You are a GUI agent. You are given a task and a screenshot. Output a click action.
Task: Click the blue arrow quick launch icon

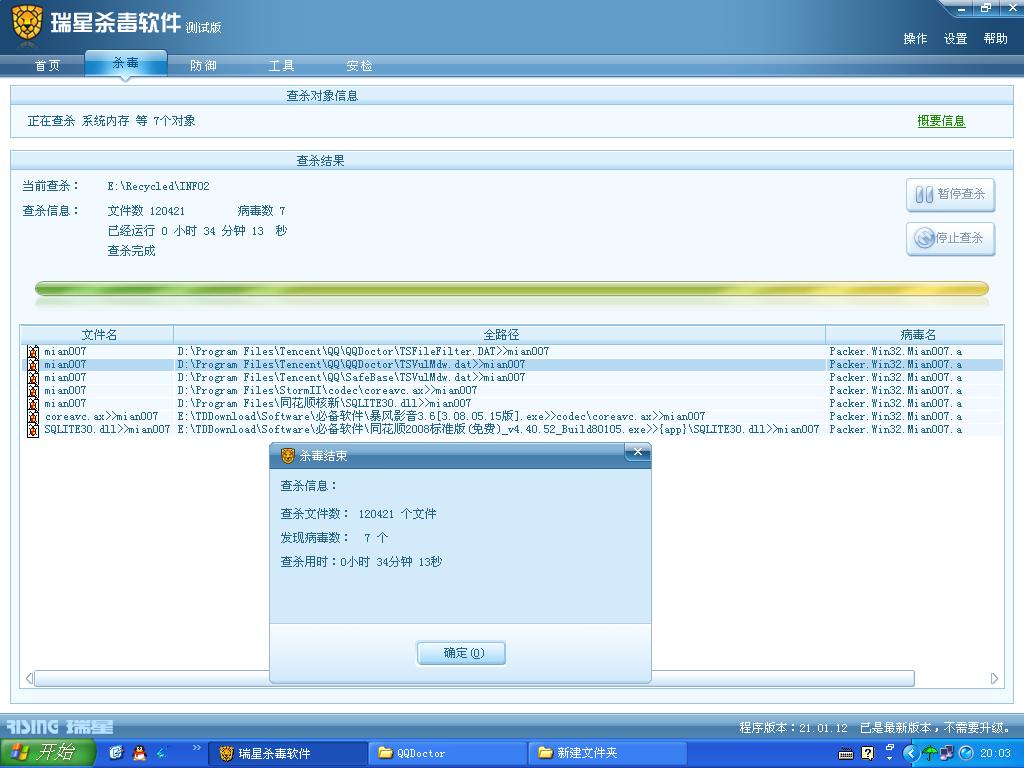(161, 753)
